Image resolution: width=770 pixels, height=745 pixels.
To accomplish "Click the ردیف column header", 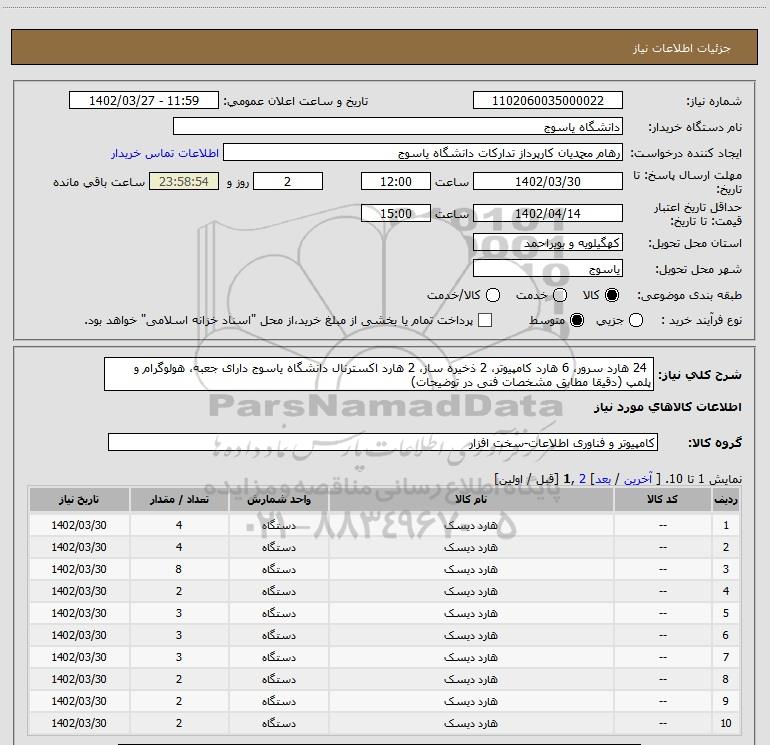I will 726,499.
